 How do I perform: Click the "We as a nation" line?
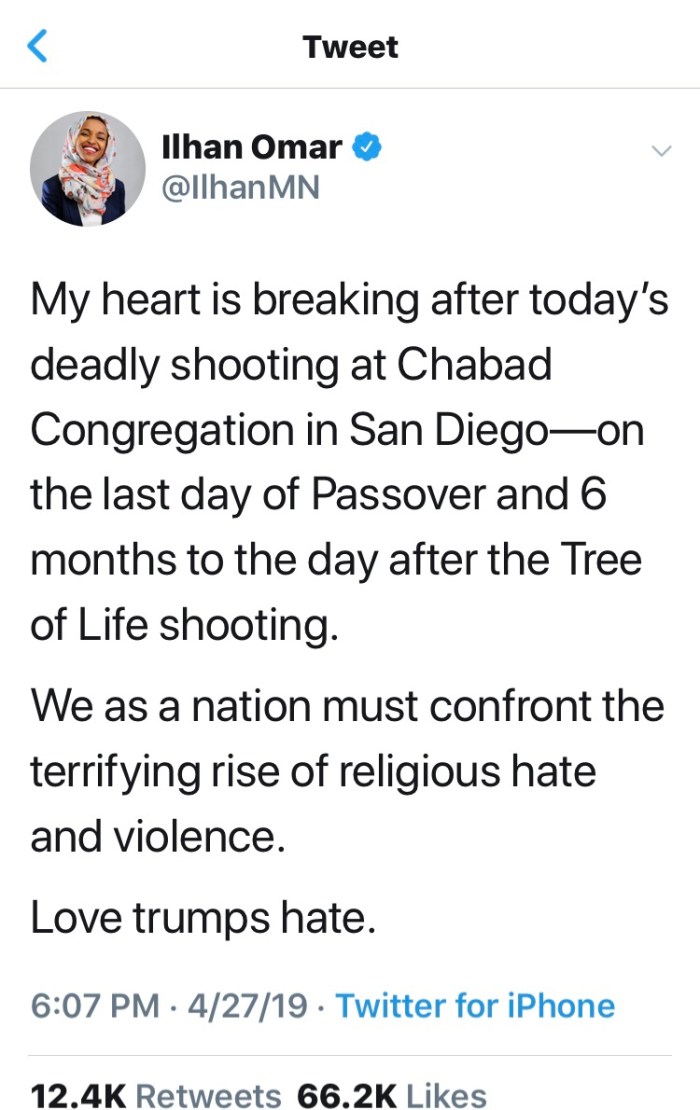[347, 705]
